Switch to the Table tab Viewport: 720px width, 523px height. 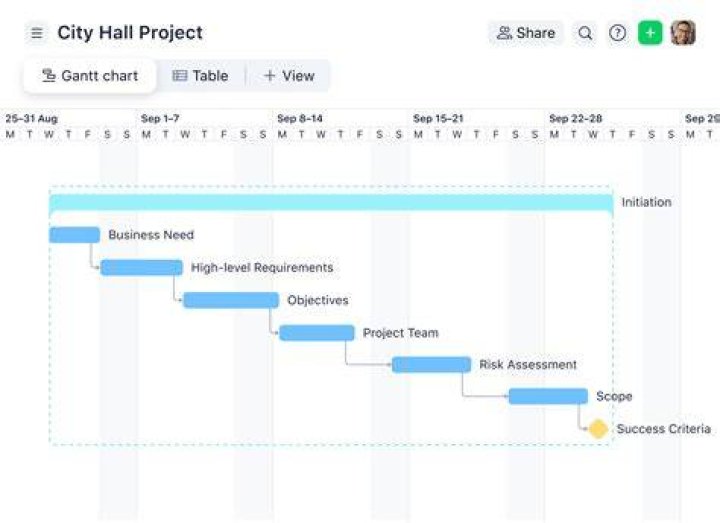pos(200,76)
